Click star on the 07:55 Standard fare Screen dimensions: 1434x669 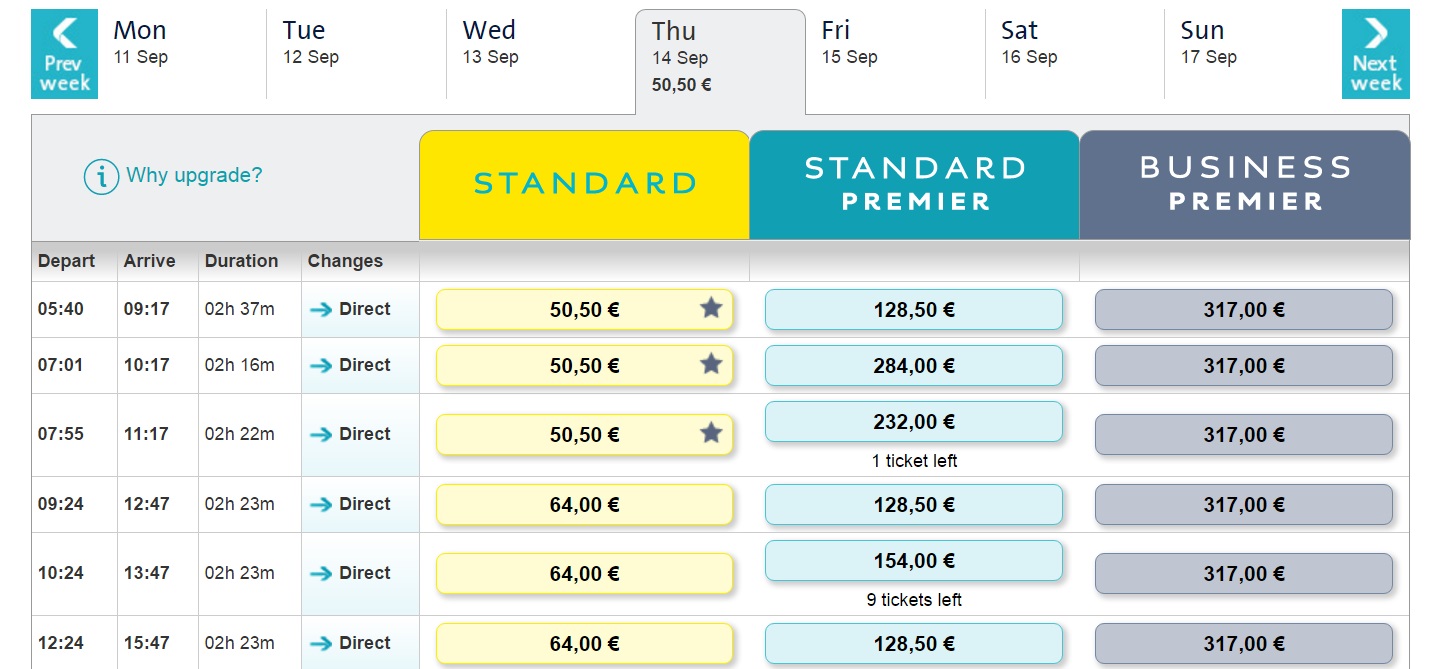711,433
